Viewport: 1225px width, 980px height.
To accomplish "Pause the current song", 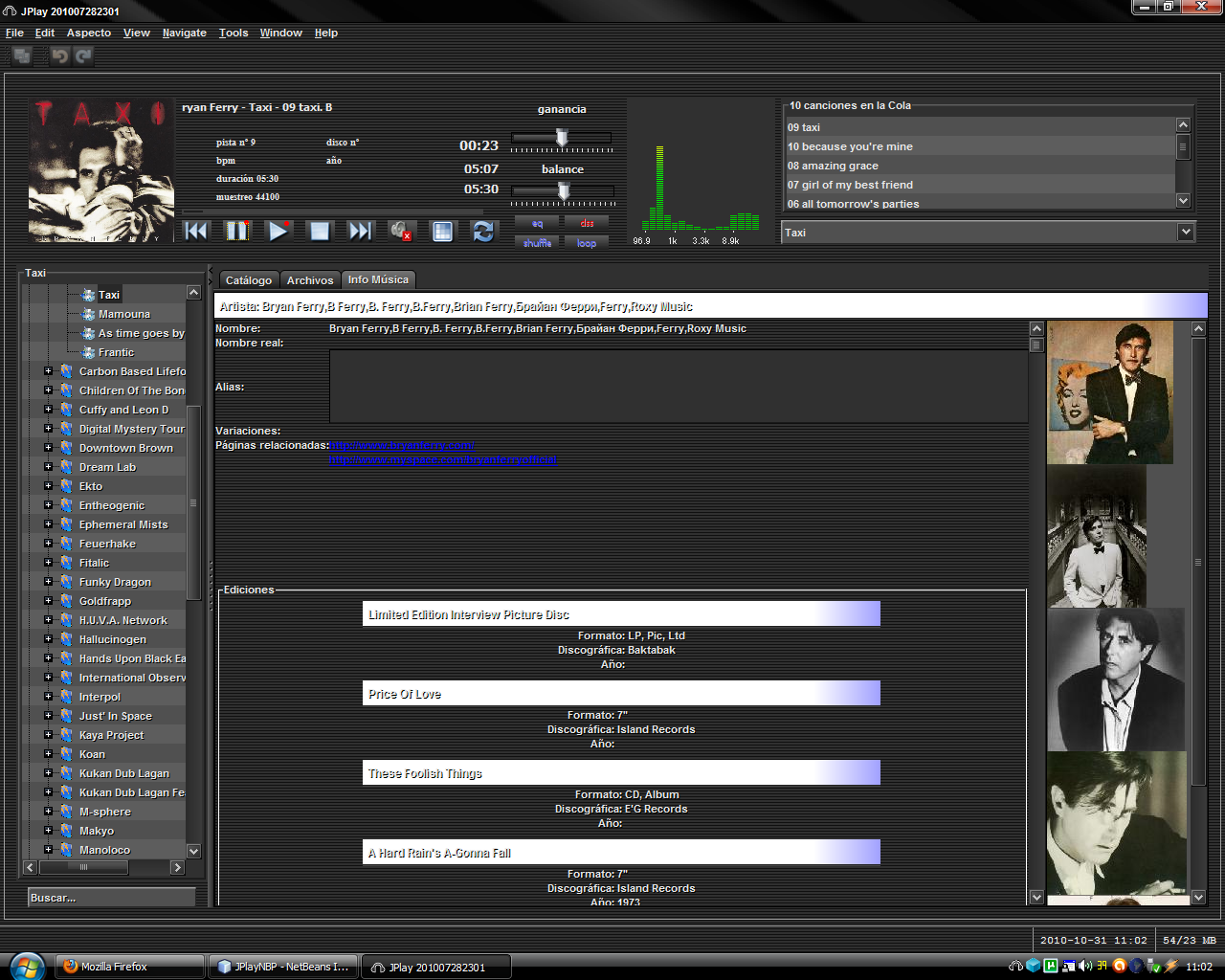I will pos(237,231).
